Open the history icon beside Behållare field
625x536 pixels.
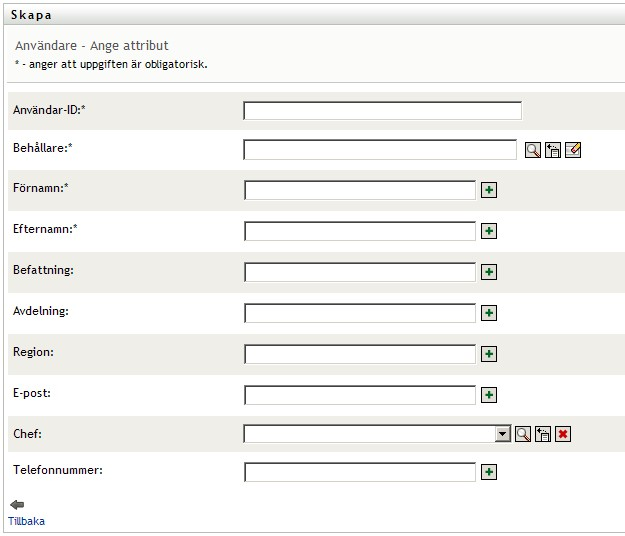553,150
